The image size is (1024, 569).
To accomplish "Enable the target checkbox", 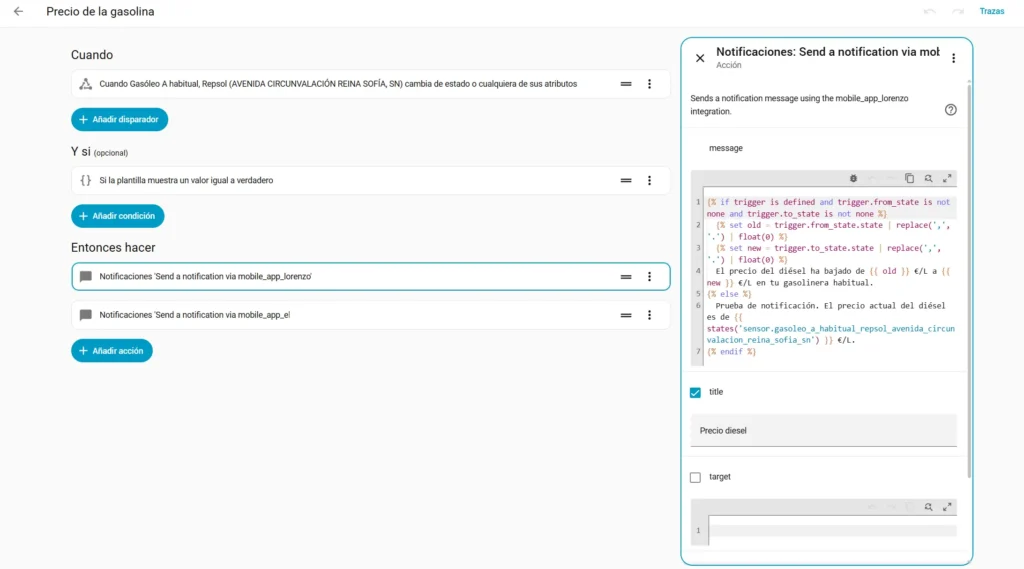I will pyautogui.click(x=695, y=478).
